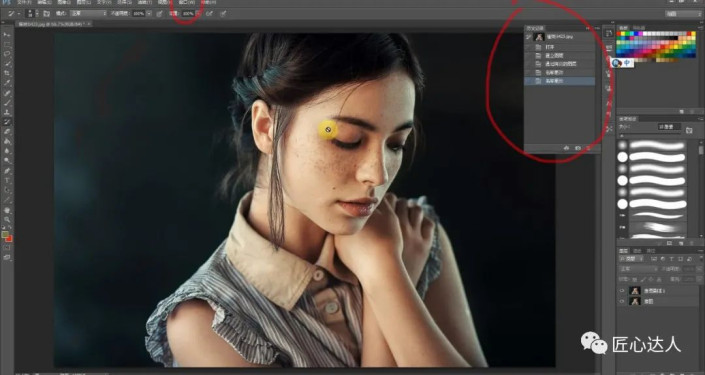Click the foreground color swatch in toolbox
The width and height of the screenshot is (705, 375).
point(5,235)
